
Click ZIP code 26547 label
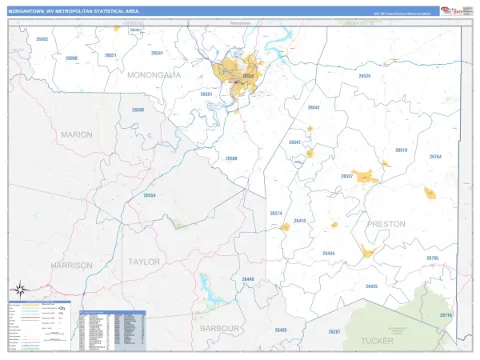[295, 142]
